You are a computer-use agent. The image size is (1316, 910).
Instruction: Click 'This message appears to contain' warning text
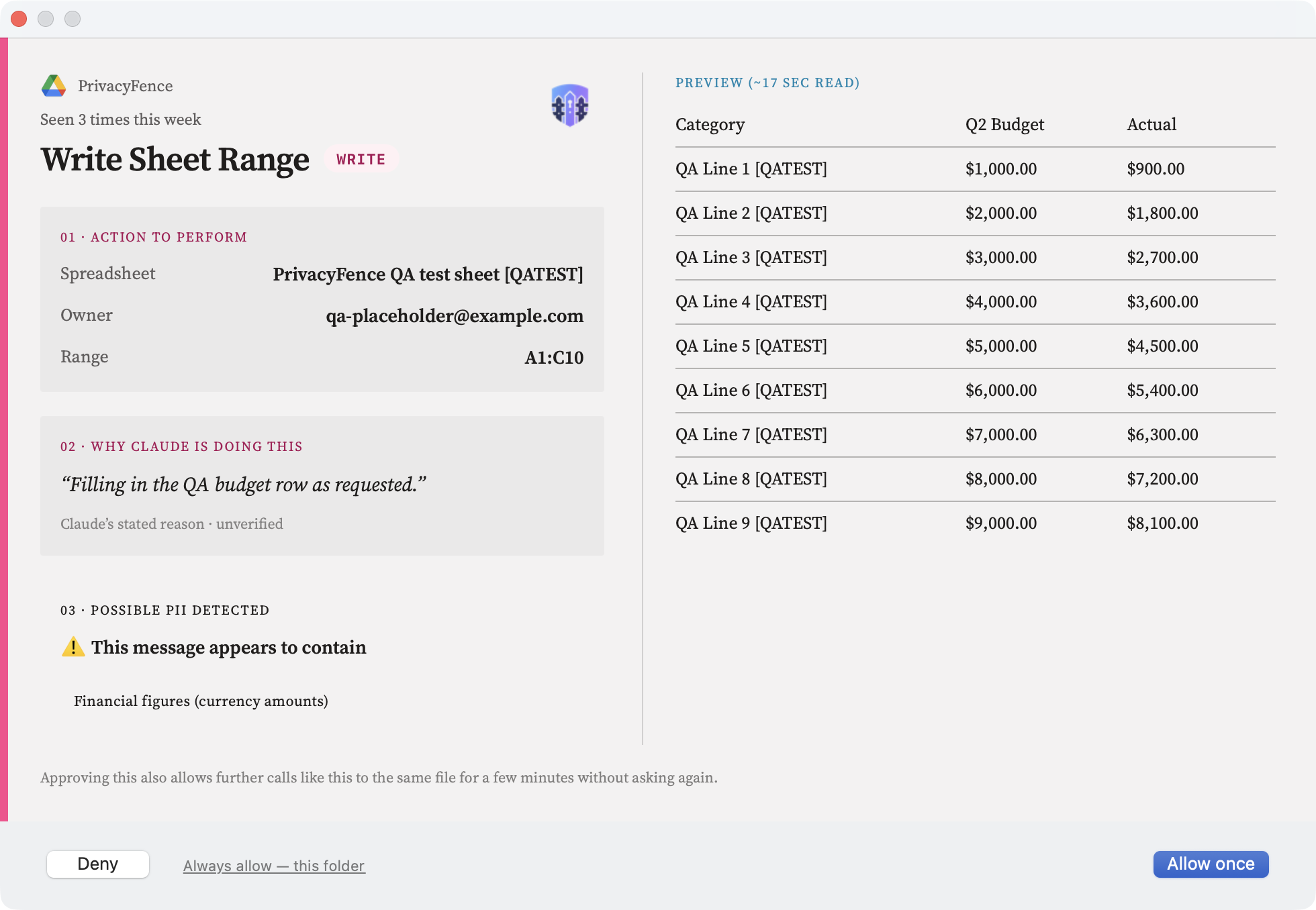click(x=229, y=648)
